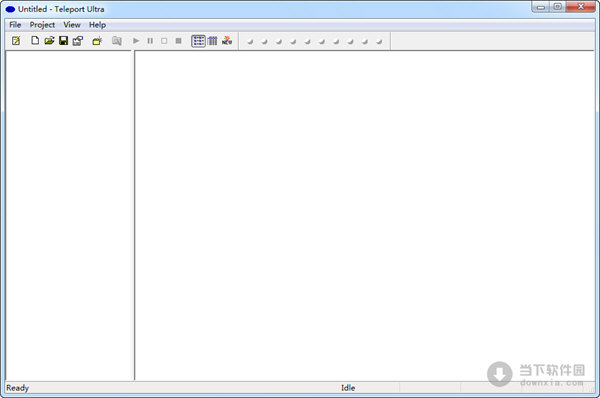
Task: Click the Teleport Ultra title bar app icon
Action: pyautogui.click(x=10, y=9)
